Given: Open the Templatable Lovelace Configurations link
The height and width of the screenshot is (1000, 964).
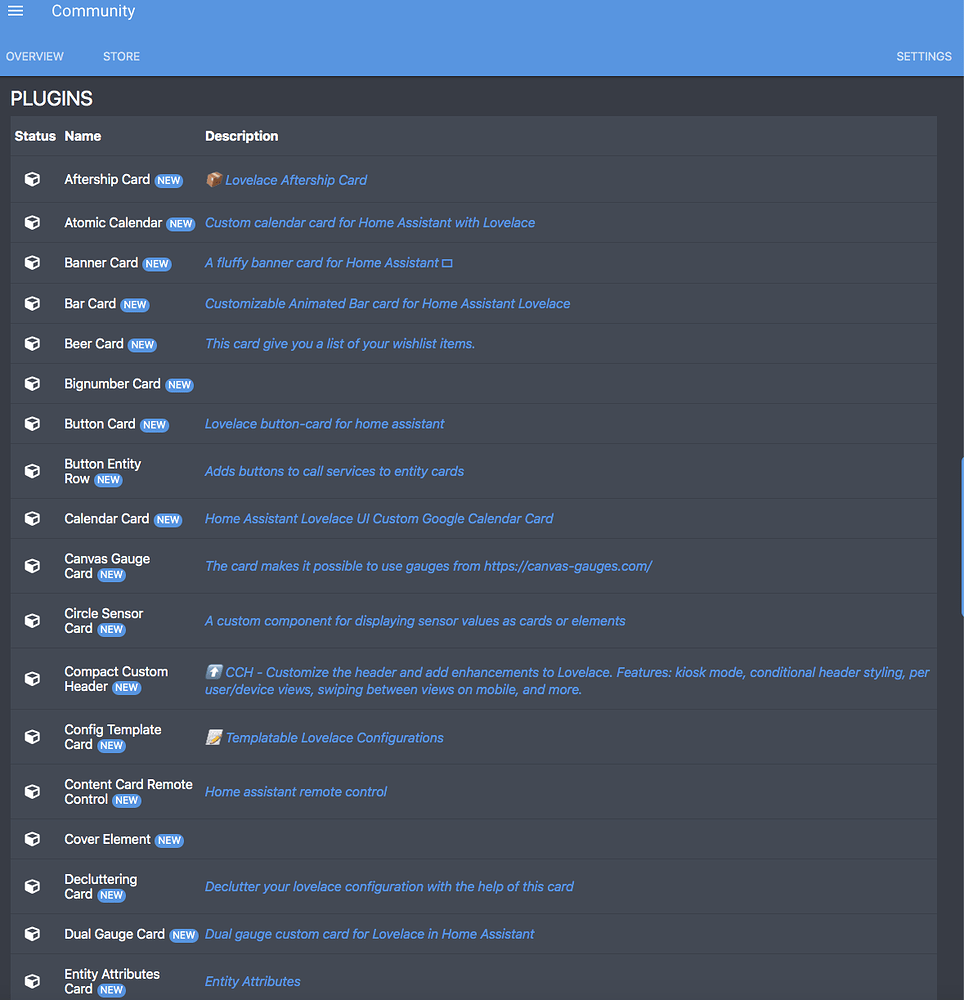Looking at the screenshot, I should (x=334, y=737).
